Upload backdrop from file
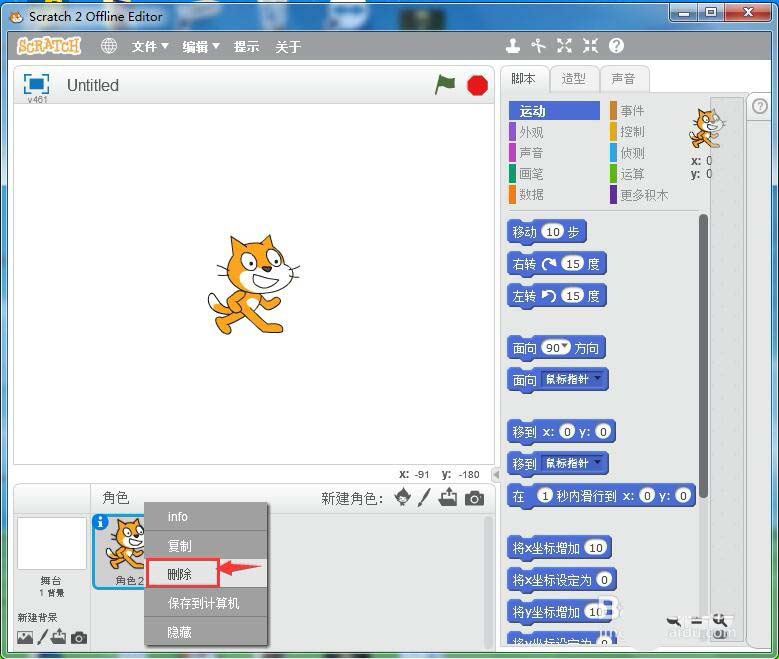This screenshot has width=779, height=659. [x=59, y=637]
